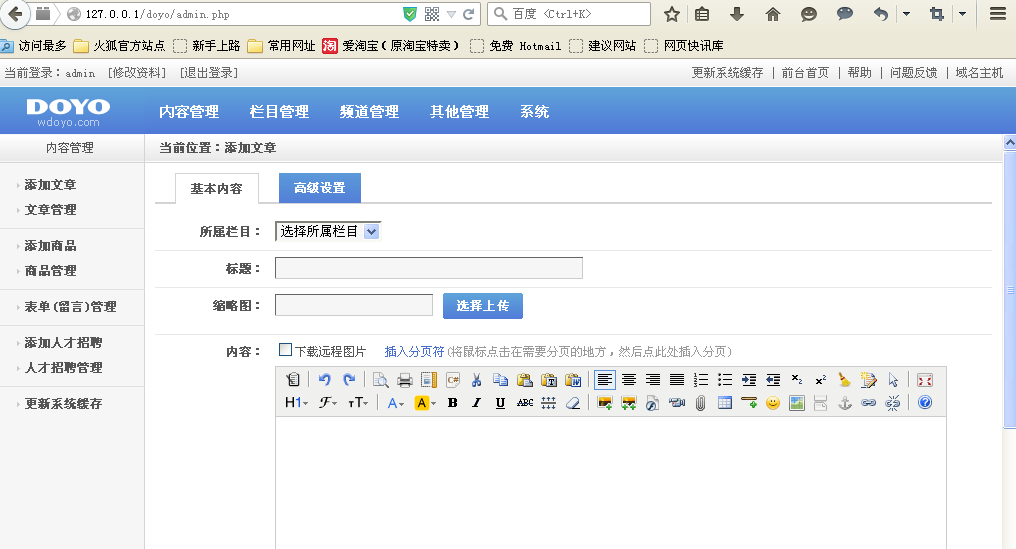Click the Insert image icon

pyautogui.click(x=605, y=403)
